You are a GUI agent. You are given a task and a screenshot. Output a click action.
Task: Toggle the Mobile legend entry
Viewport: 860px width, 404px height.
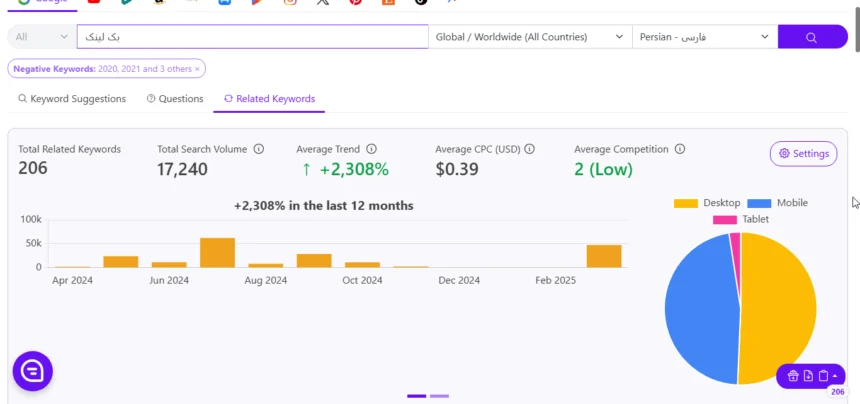(777, 203)
